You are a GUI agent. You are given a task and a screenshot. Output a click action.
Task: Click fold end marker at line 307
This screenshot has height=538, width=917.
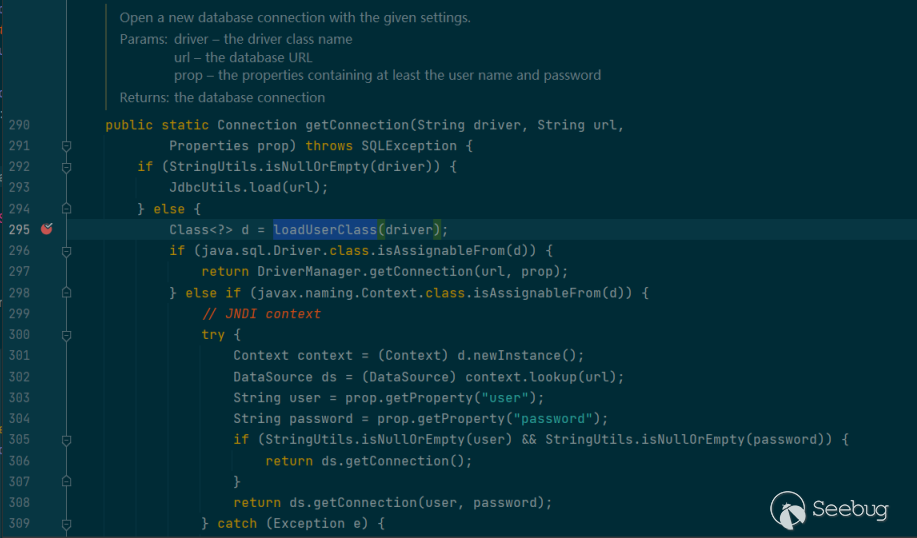67,481
